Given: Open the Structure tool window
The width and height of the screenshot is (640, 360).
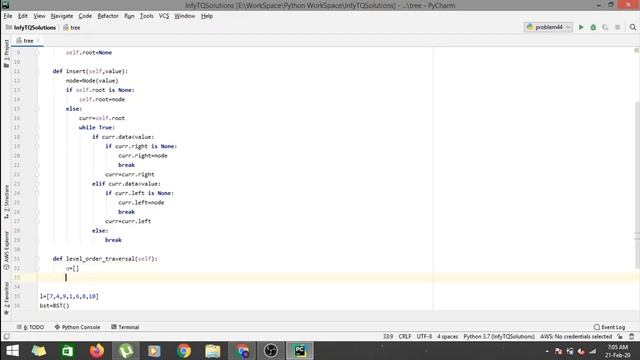Looking at the screenshot, I should pyautogui.click(x=6, y=202).
